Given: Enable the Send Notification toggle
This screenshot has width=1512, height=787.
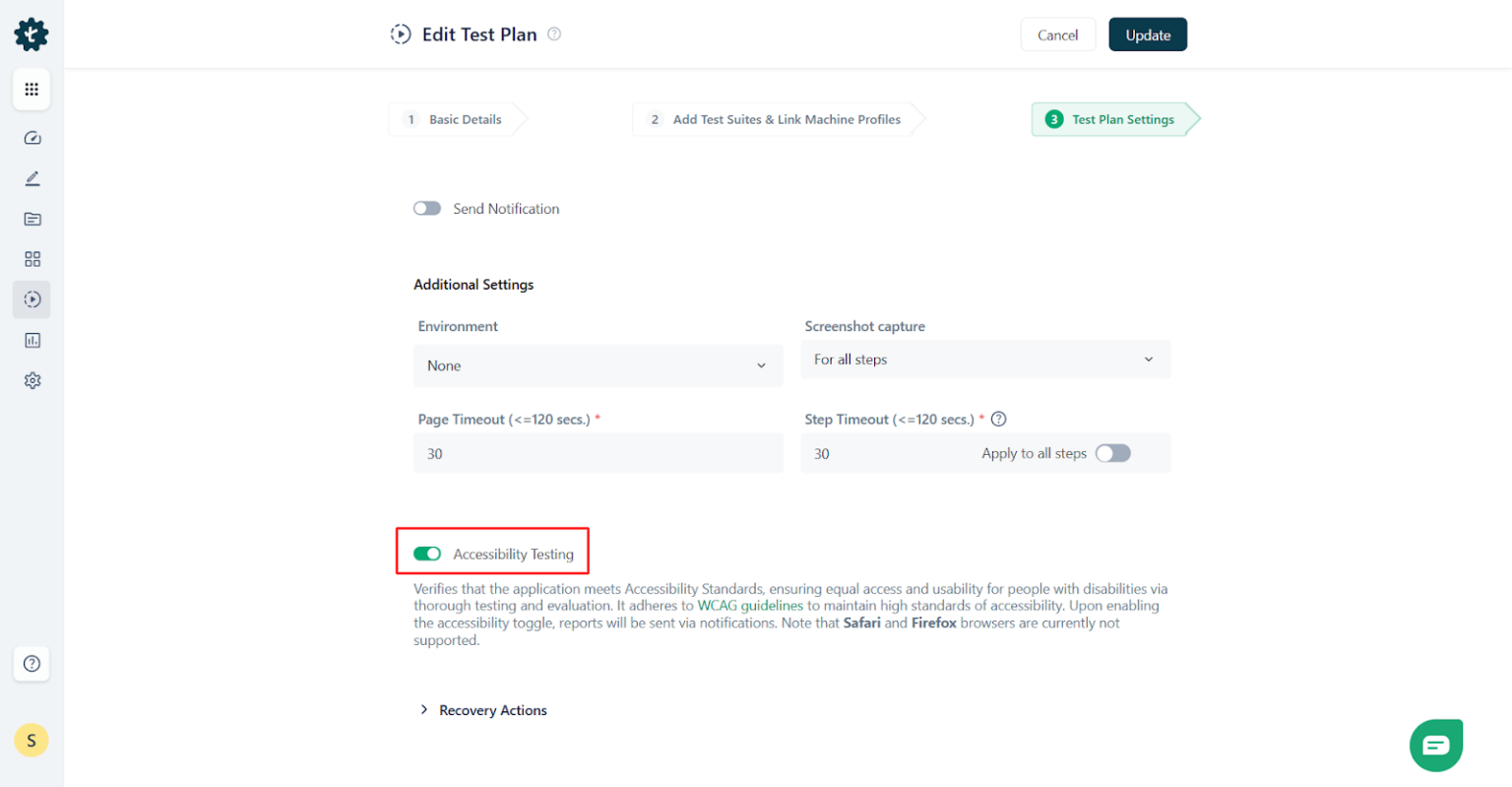Looking at the screenshot, I should click(x=426, y=208).
